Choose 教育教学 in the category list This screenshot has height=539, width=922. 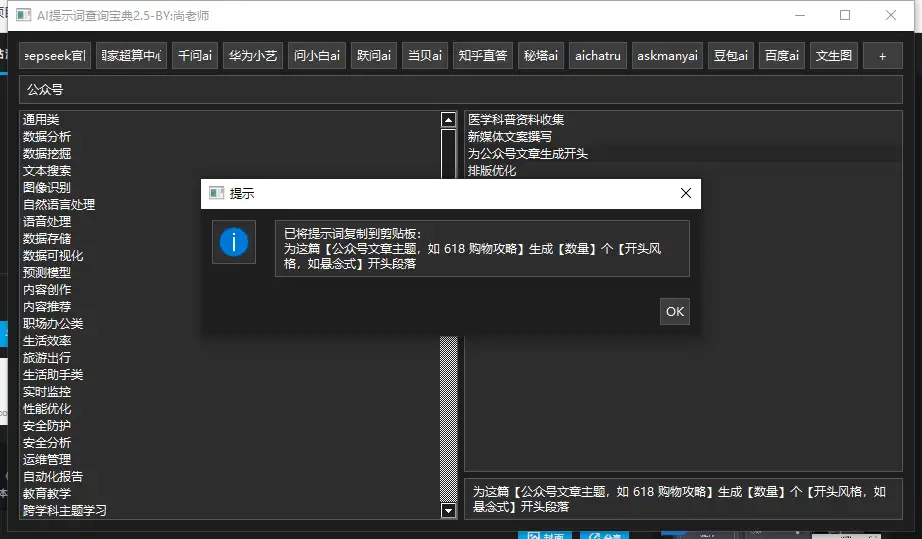[47, 494]
